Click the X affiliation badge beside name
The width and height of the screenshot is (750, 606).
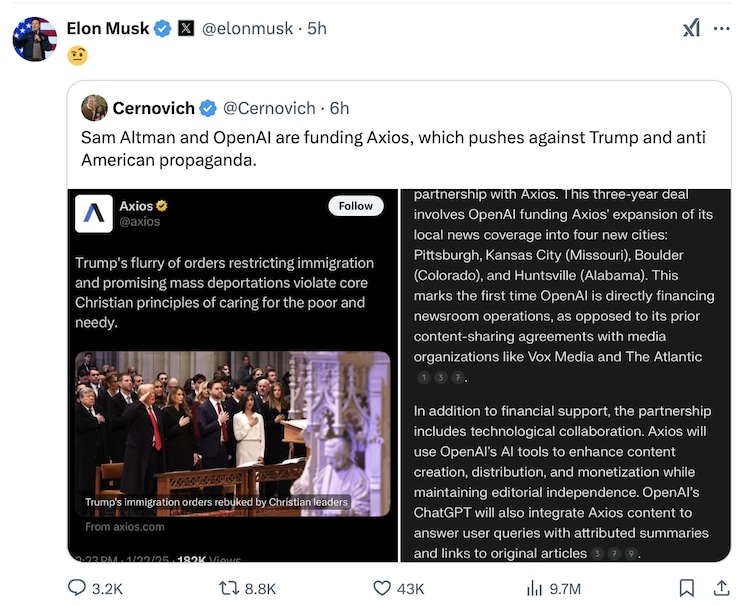[x=186, y=29]
